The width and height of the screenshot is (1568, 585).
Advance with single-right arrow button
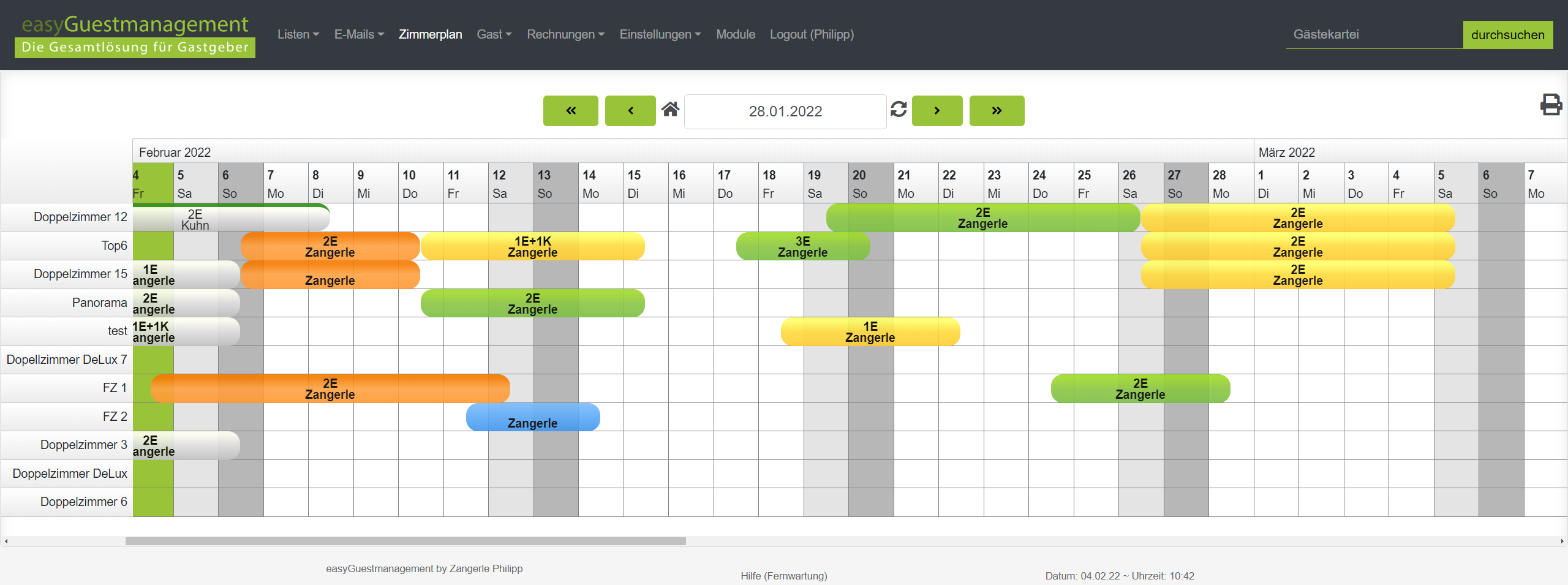(x=937, y=111)
